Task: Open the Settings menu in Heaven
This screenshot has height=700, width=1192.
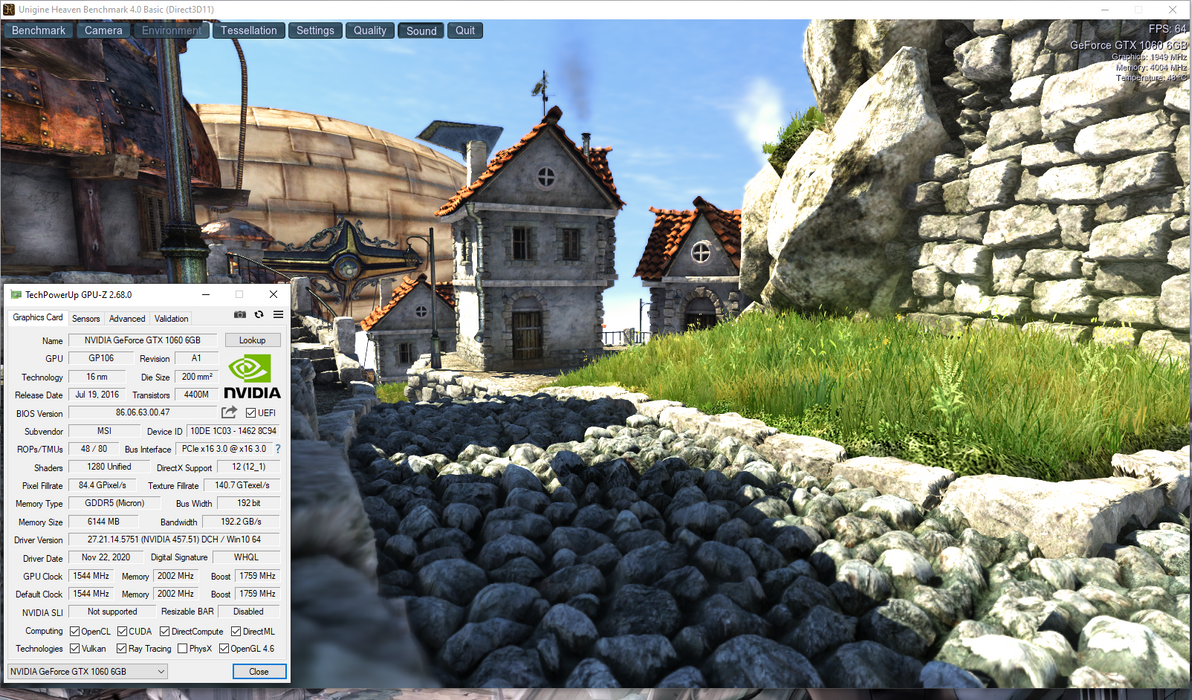Action: pos(315,30)
